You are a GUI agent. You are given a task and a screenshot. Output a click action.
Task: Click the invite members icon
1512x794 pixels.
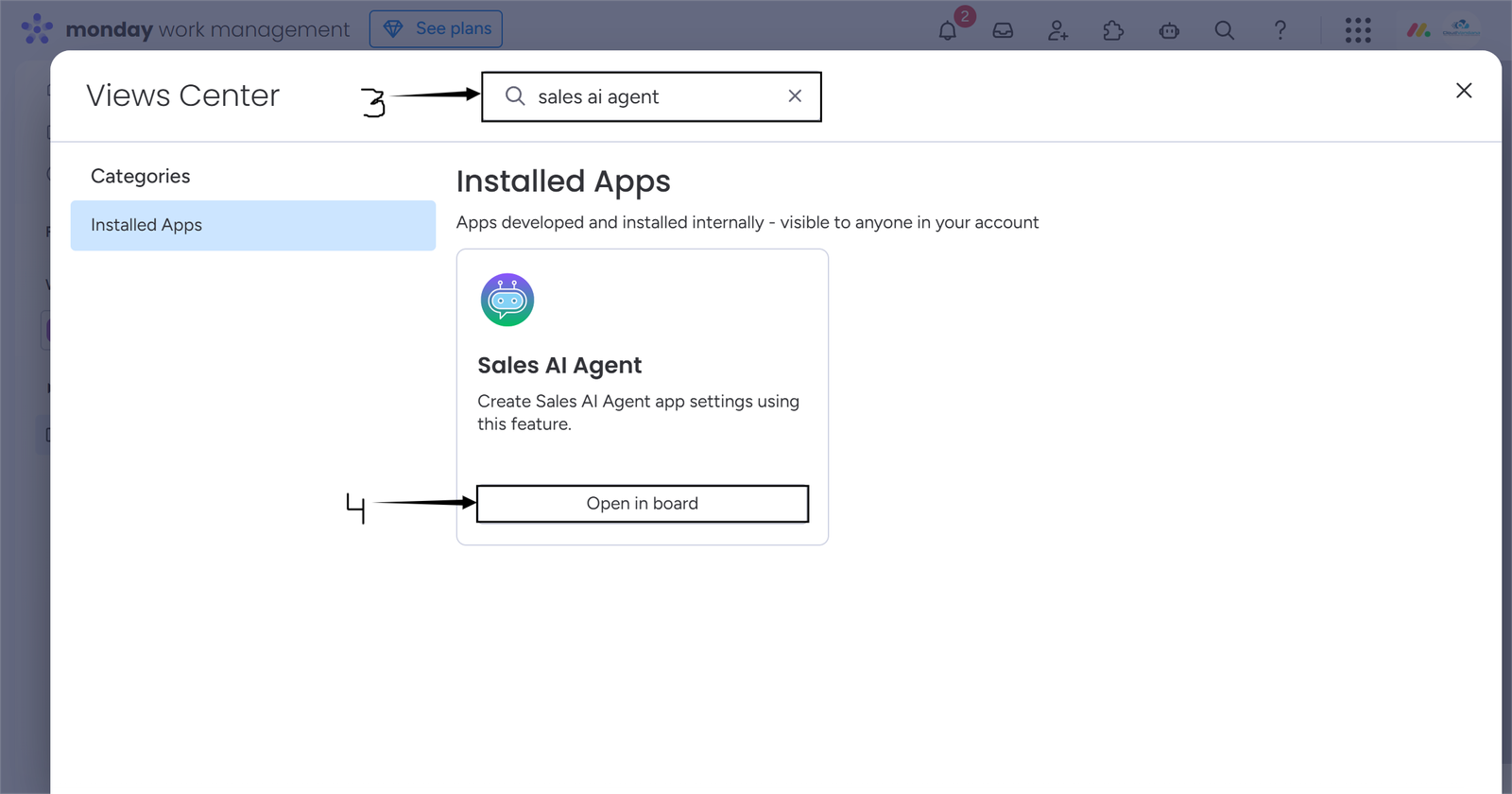point(1057,30)
